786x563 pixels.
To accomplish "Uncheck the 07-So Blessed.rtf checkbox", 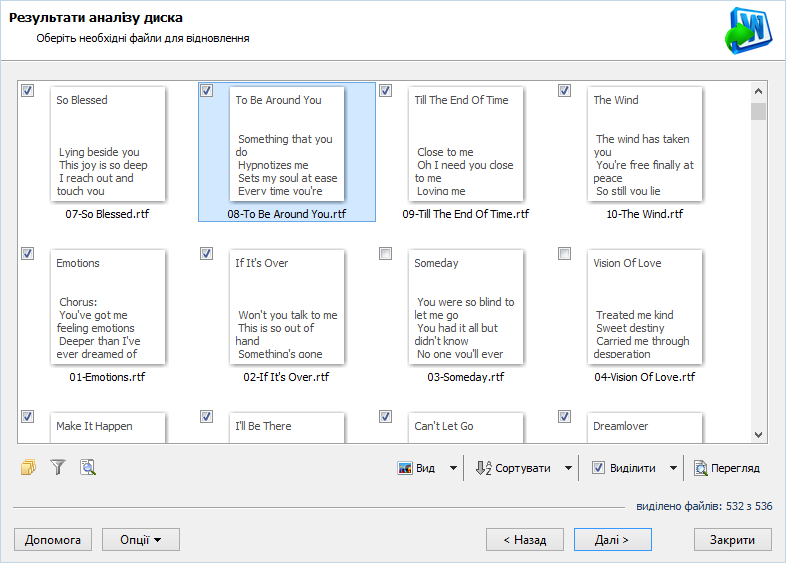I will point(28,91).
